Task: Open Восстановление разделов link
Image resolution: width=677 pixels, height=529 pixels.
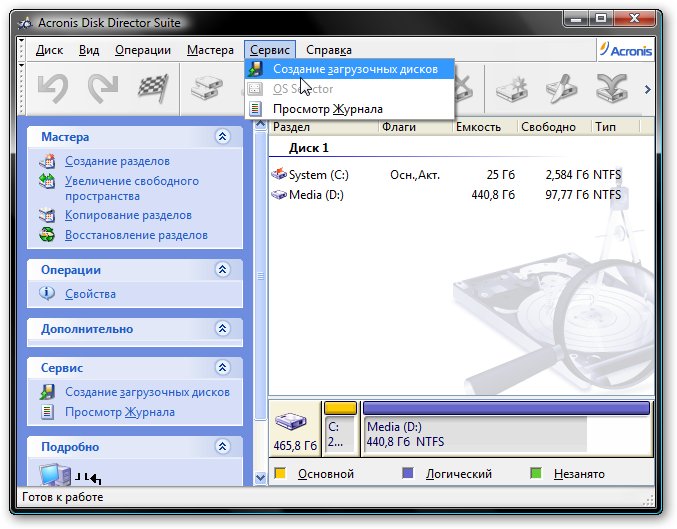Action: point(136,235)
